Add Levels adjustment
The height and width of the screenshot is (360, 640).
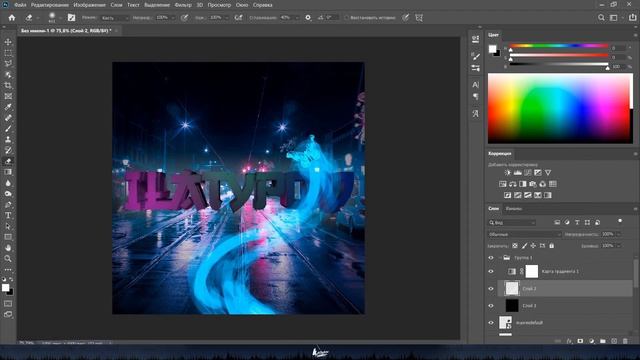pos(518,173)
